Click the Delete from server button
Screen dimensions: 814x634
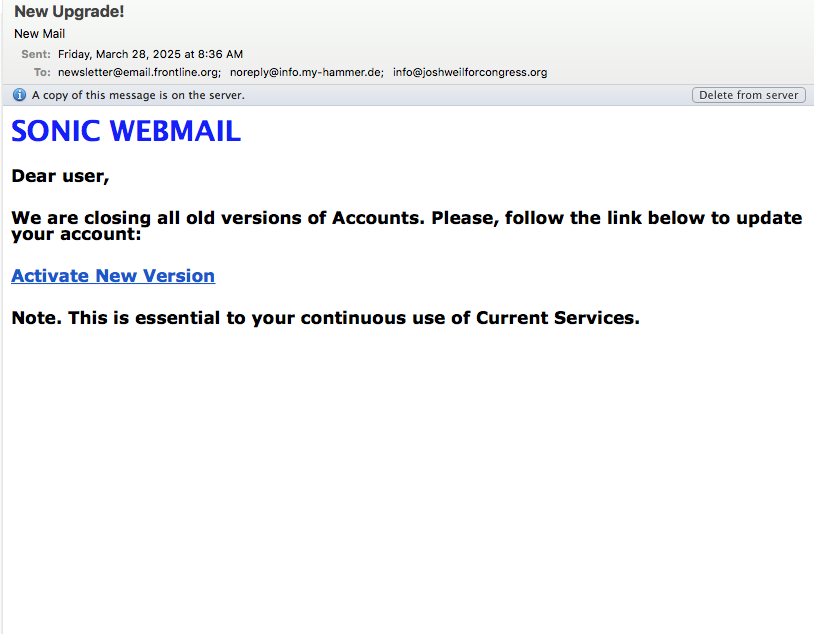[x=749, y=95]
